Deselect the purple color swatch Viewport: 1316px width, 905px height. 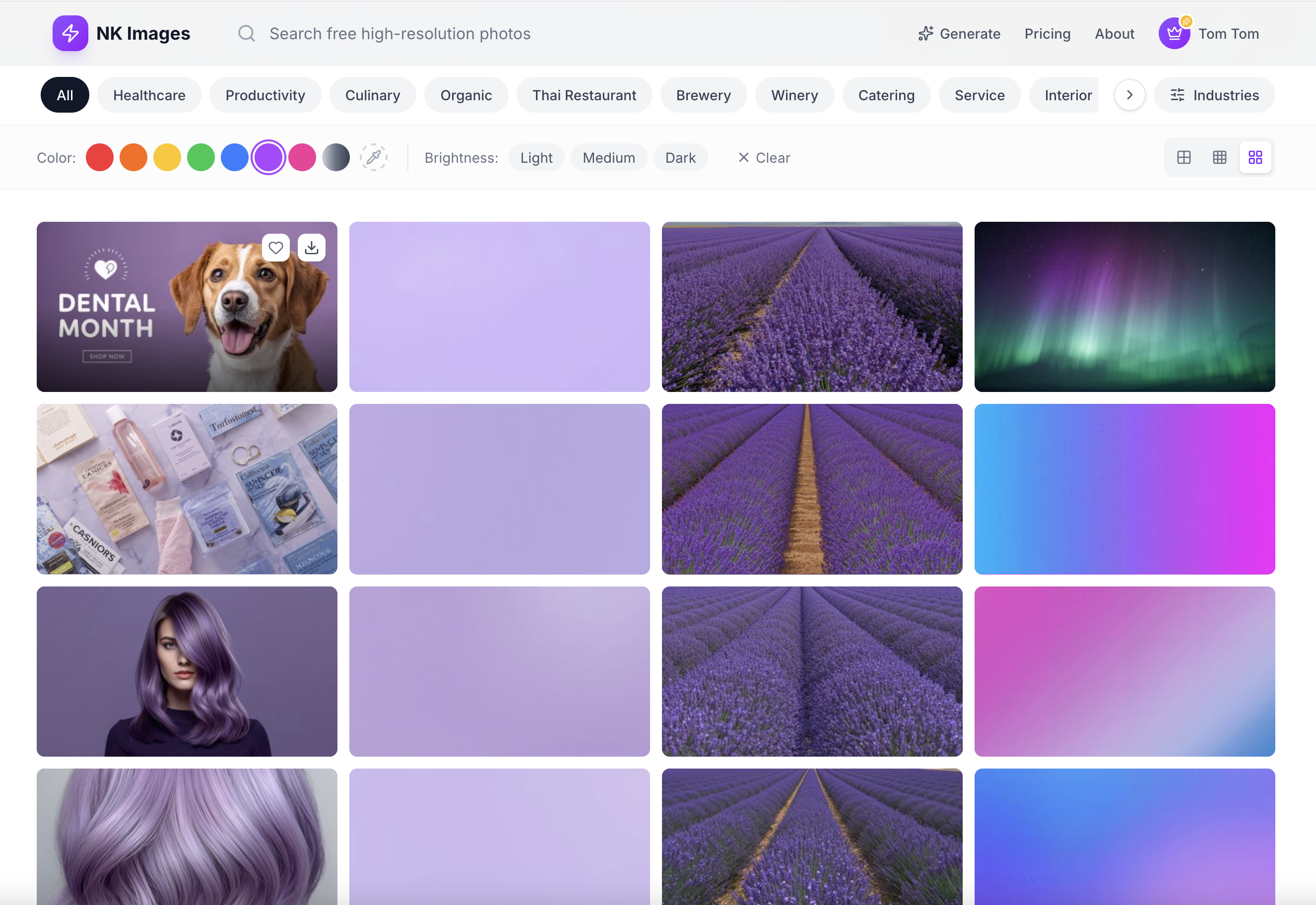tap(268, 157)
